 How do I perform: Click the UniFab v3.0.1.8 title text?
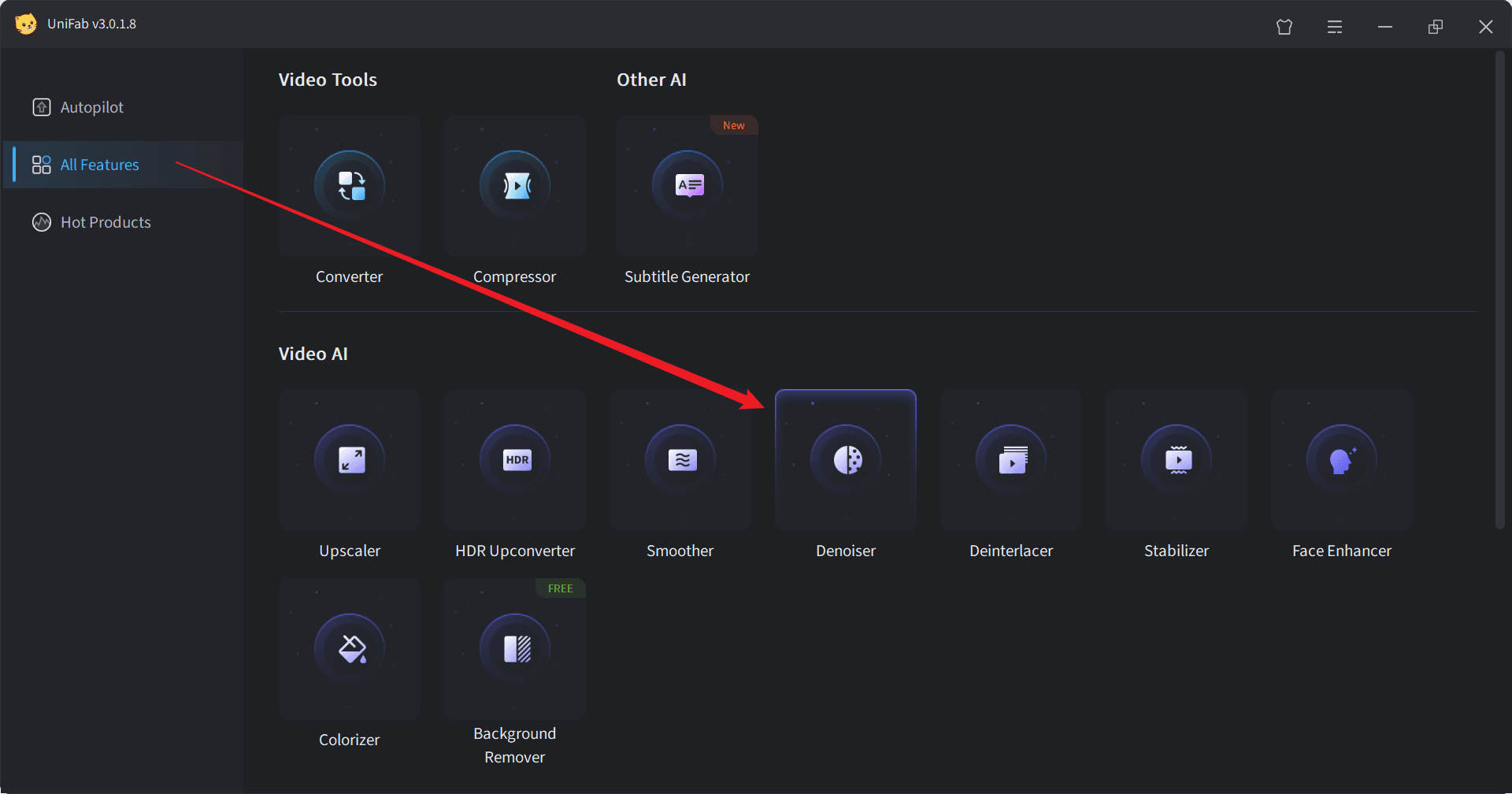(91, 24)
